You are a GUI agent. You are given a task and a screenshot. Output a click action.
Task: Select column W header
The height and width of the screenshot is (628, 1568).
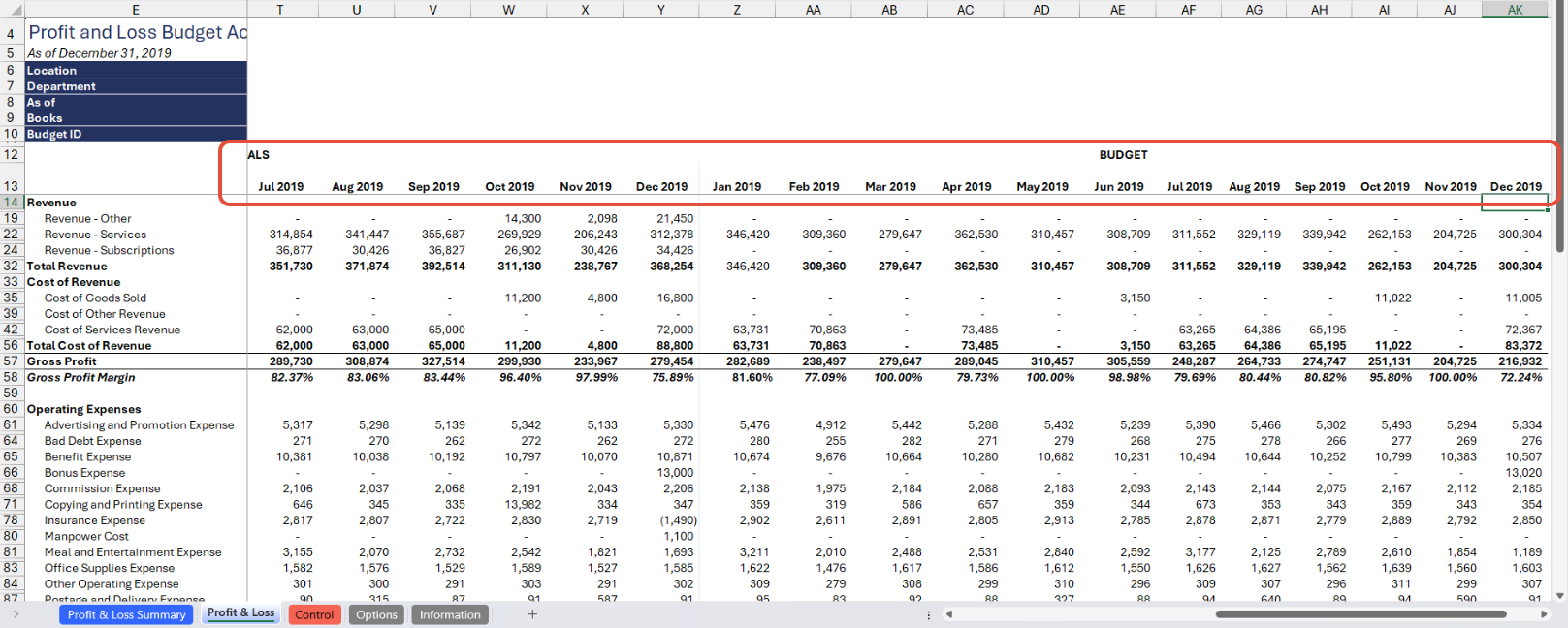tap(509, 10)
